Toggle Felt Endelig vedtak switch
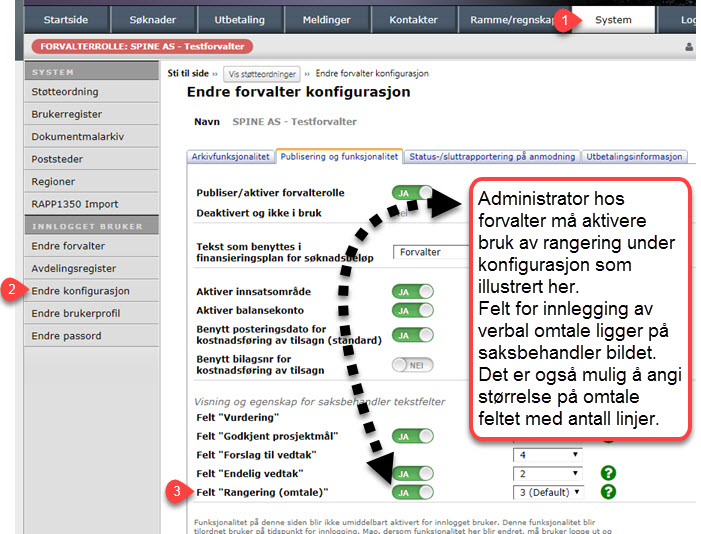 point(413,473)
